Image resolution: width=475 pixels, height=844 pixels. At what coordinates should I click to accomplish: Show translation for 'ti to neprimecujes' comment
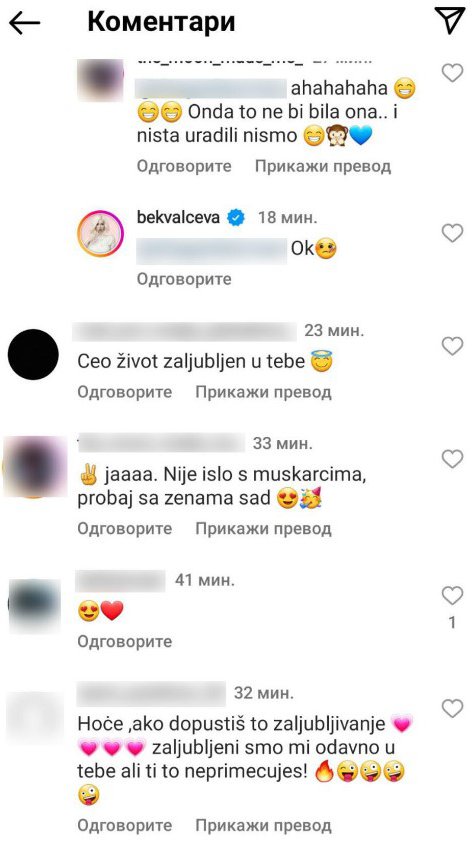tap(263, 825)
